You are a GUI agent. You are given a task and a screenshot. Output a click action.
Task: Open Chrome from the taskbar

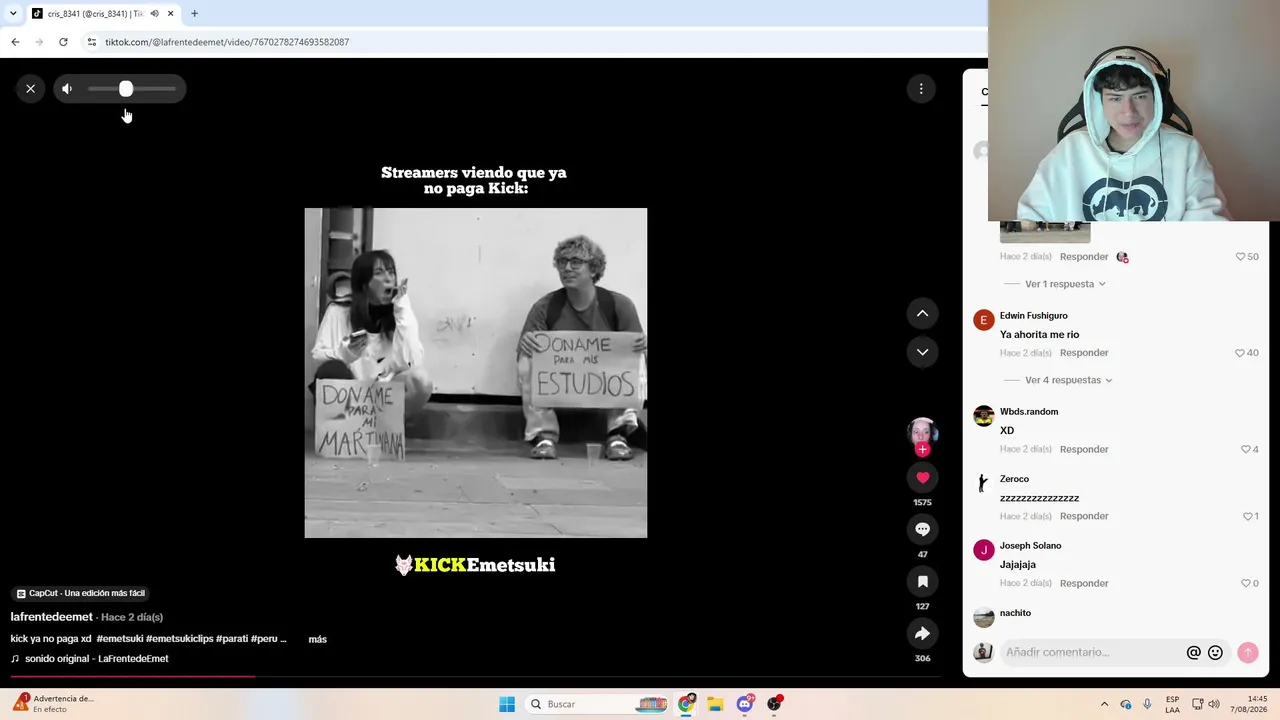tap(686, 704)
